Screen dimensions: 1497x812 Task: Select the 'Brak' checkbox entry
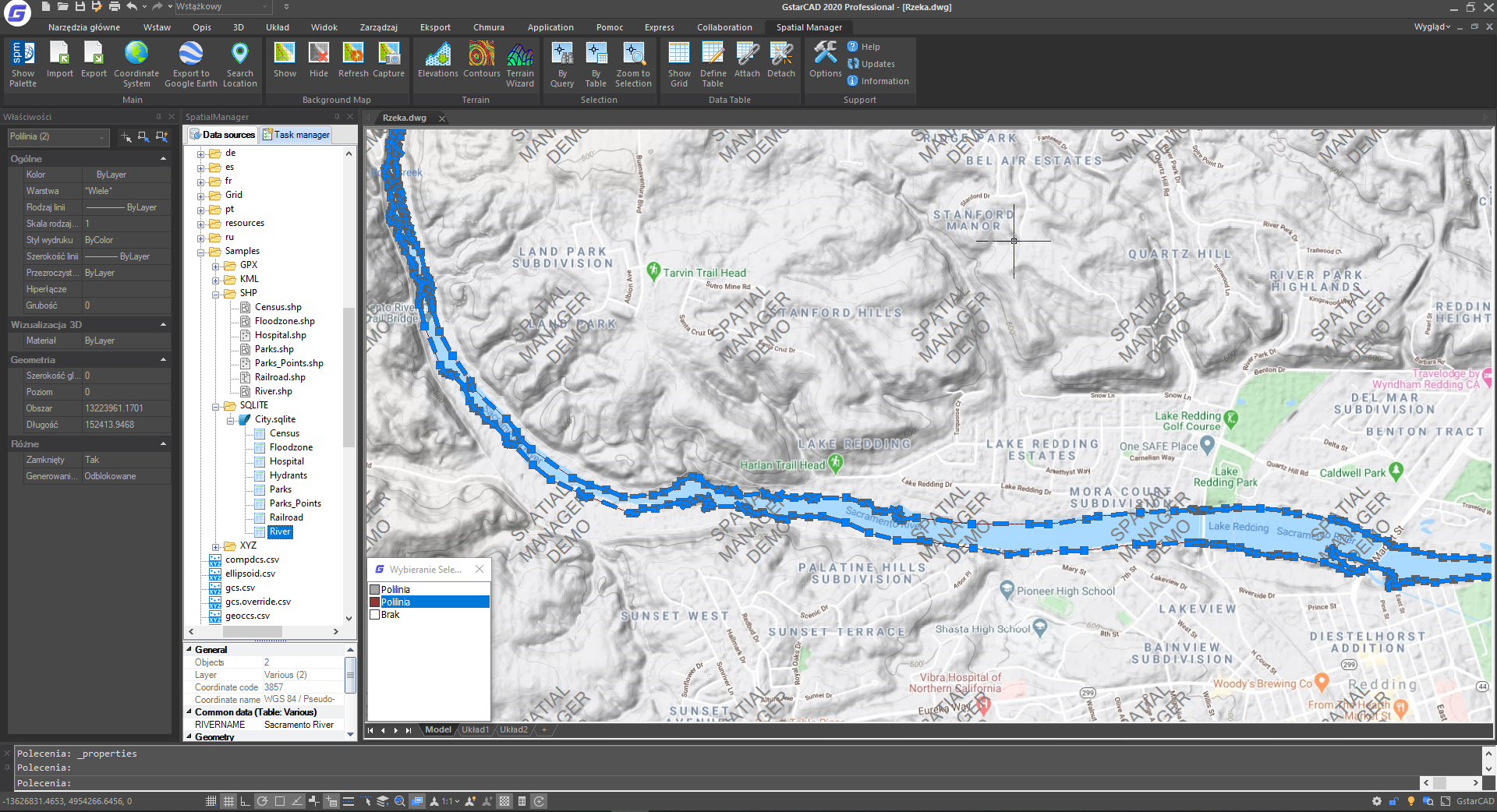[x=375, y=615]
